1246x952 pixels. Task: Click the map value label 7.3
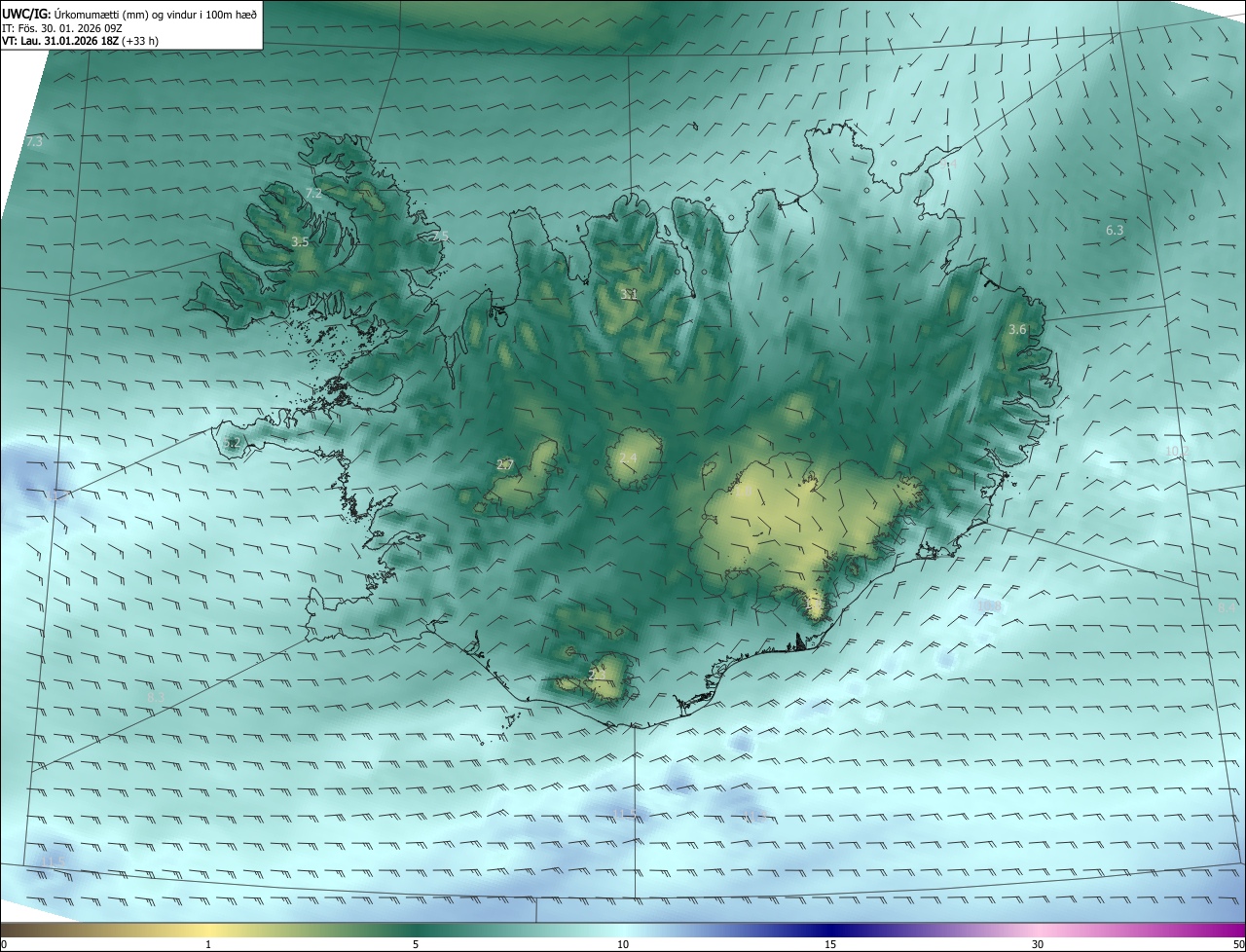point(34,142)
